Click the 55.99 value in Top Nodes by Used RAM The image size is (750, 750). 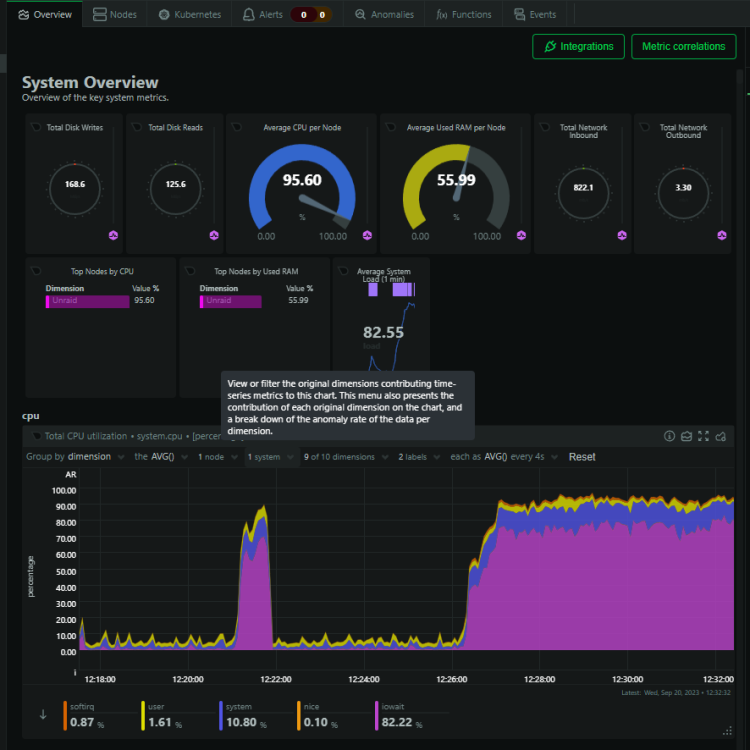[298, 300]
